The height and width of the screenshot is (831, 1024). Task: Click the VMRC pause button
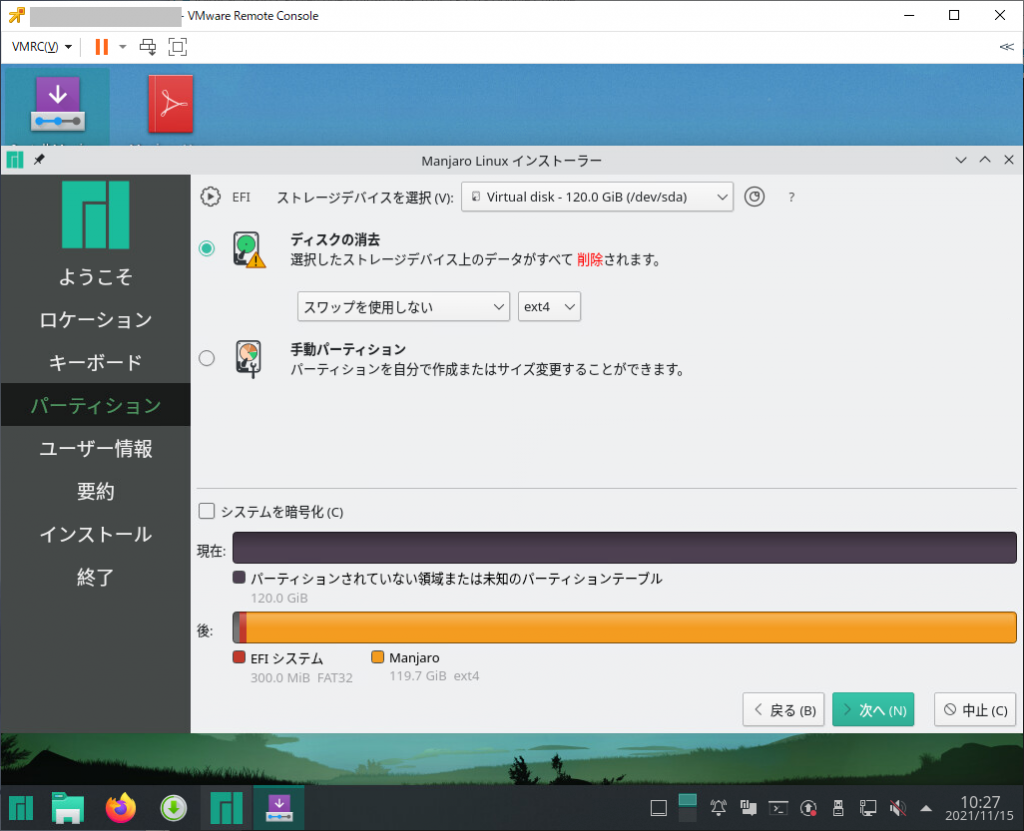pyautogui.click(x=102, y=46)
